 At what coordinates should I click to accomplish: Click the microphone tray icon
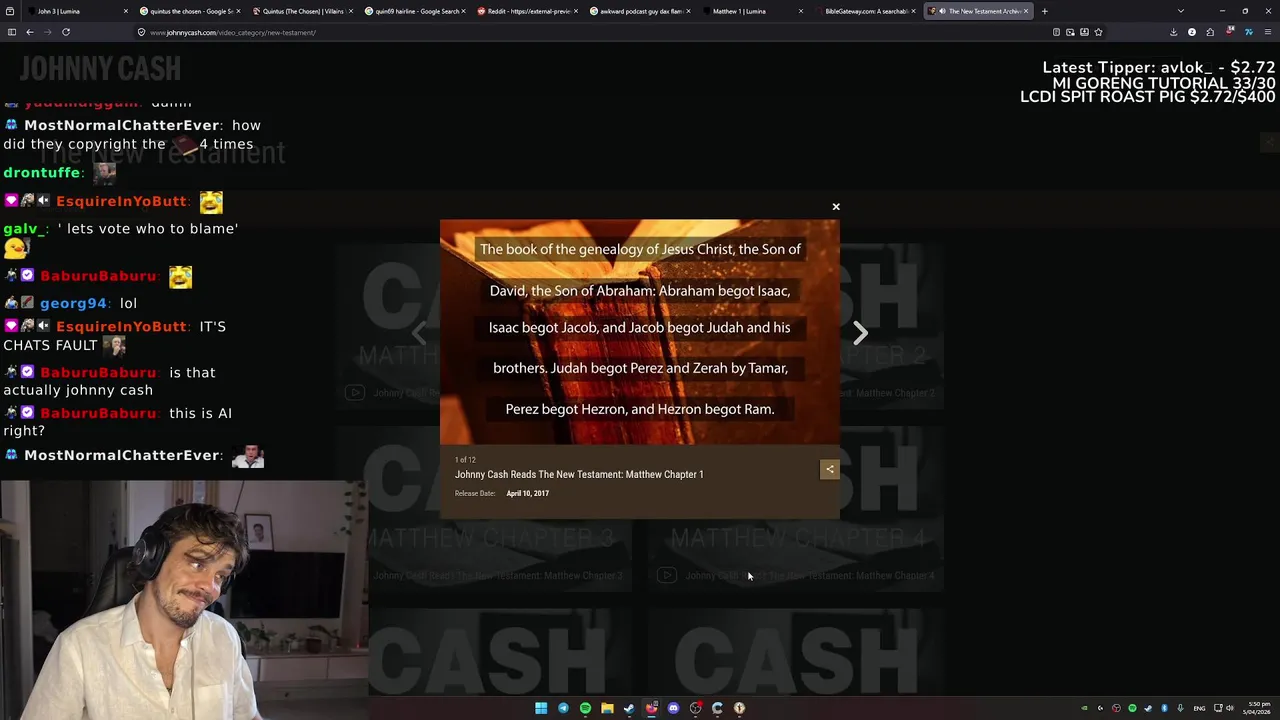point(1180,708)
